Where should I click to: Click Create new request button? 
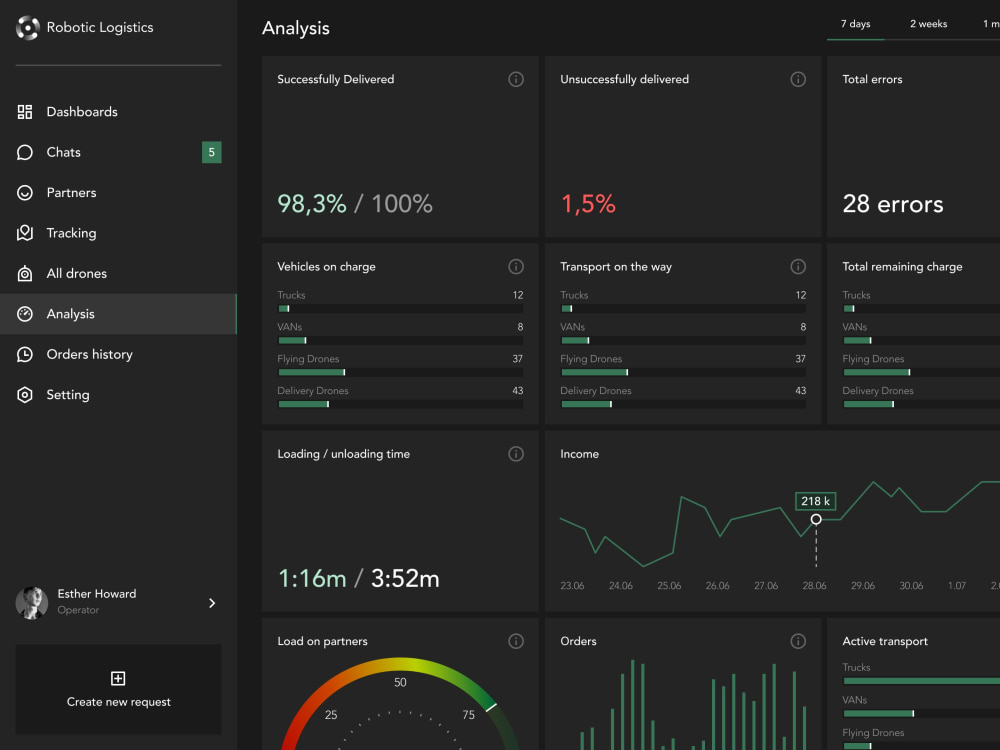[119, 689]
